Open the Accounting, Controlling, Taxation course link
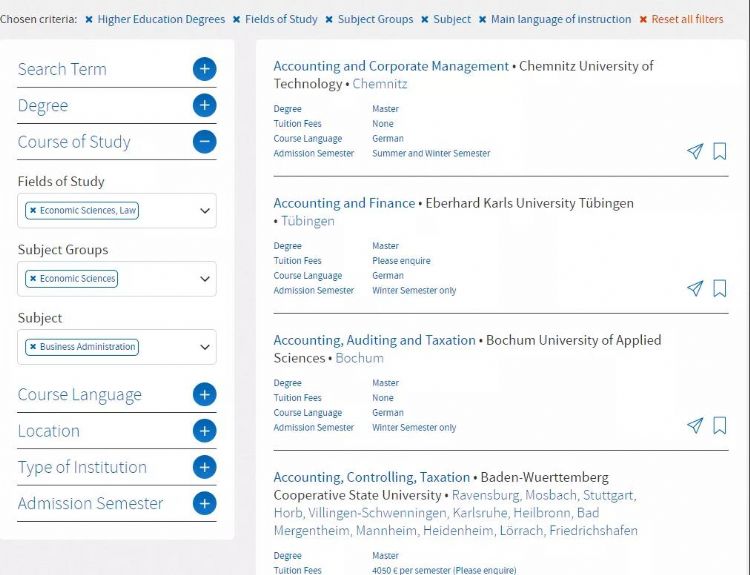This screenshot has height=575, width=750. point(371,477)
